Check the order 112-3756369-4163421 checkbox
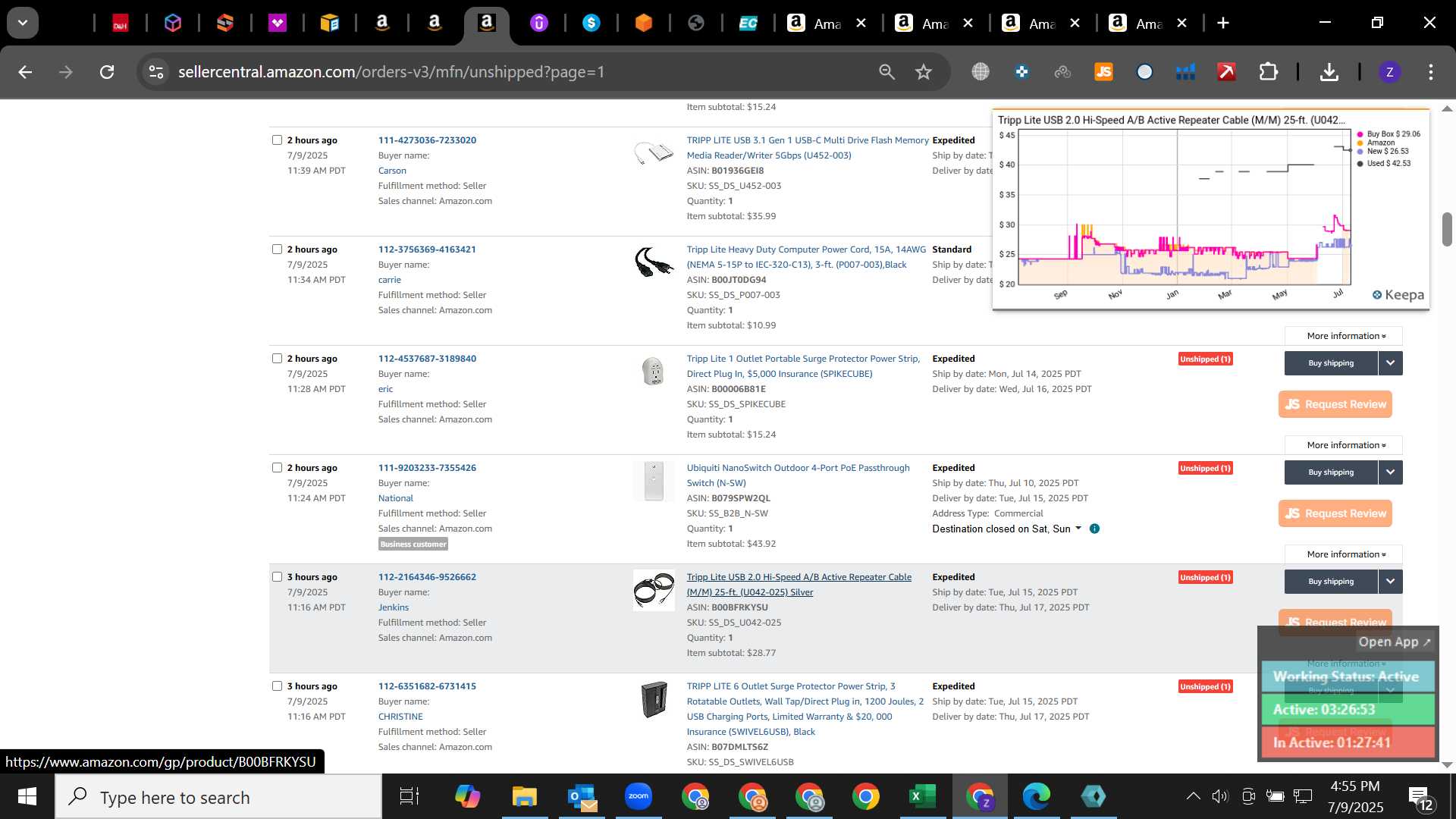1456x819 pixels. coord(277,249)
